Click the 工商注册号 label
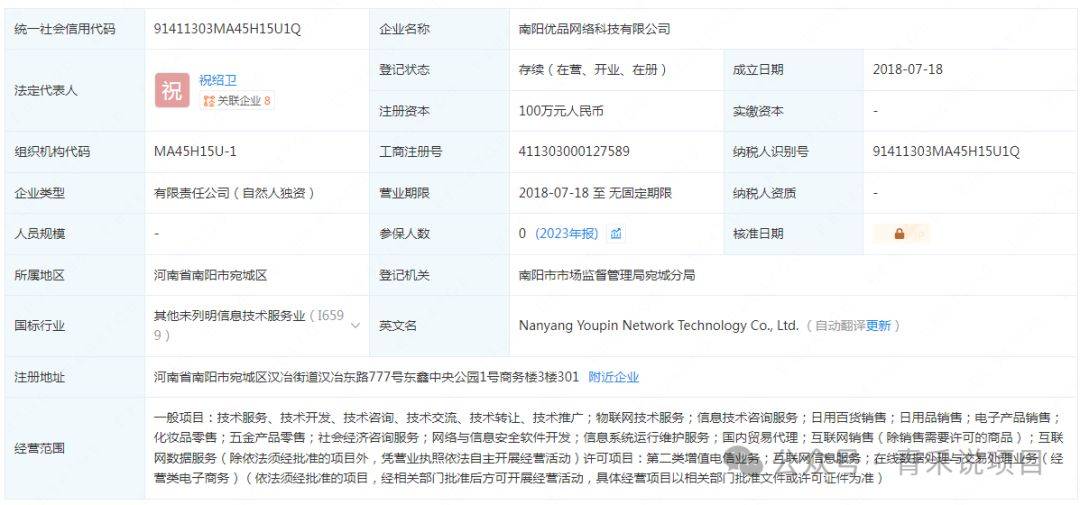 [411, 152]
